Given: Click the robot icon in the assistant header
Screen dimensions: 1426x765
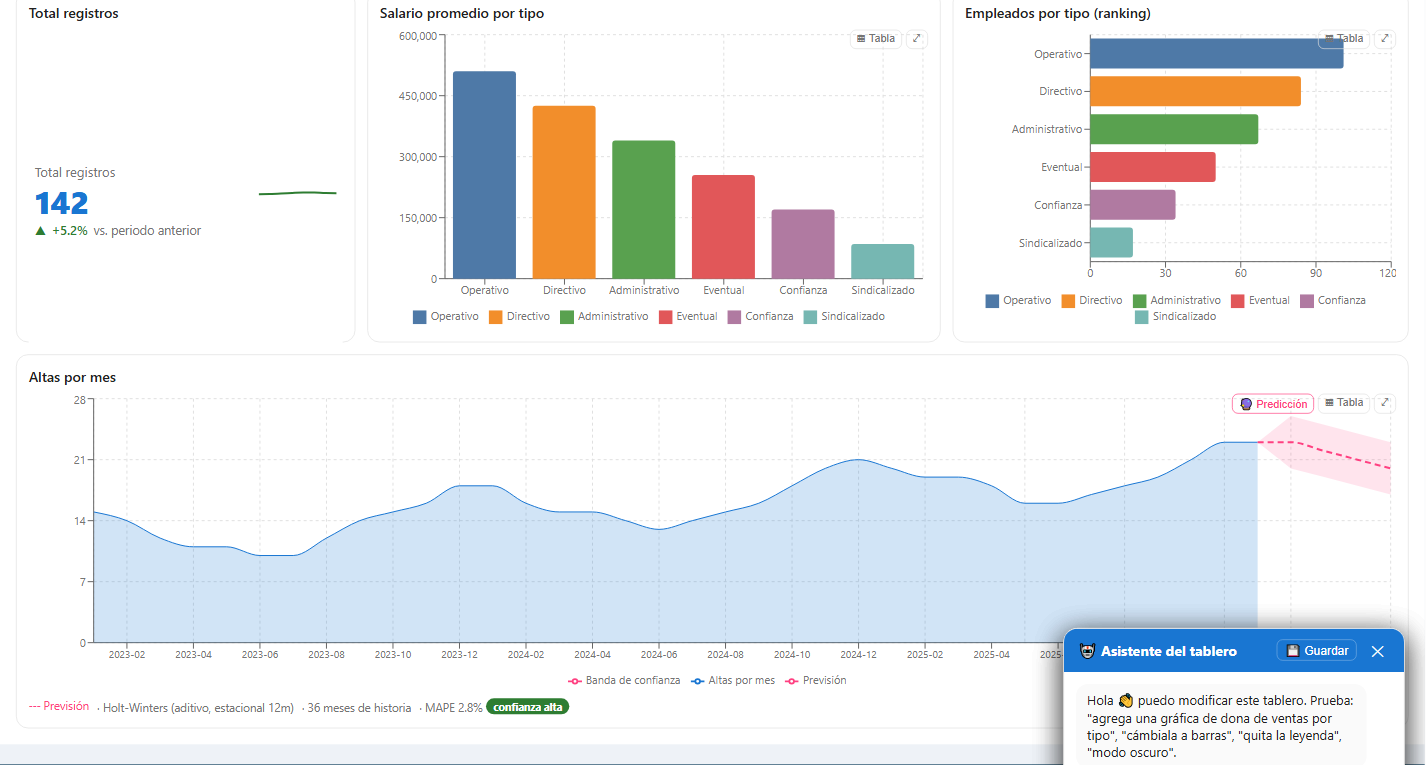Looking at the screenshot, I should tap(1087, 651).
